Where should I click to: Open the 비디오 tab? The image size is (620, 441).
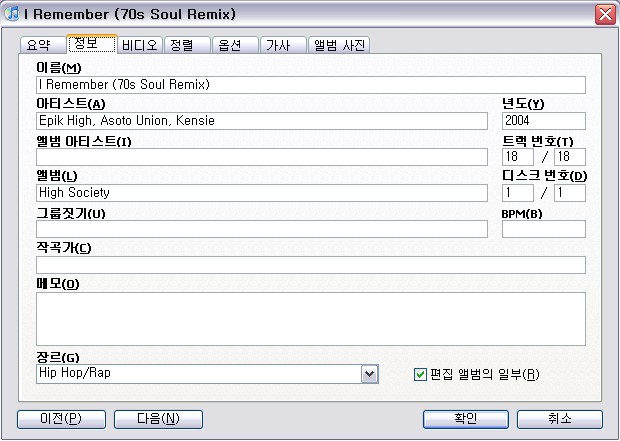click(140, 45)
